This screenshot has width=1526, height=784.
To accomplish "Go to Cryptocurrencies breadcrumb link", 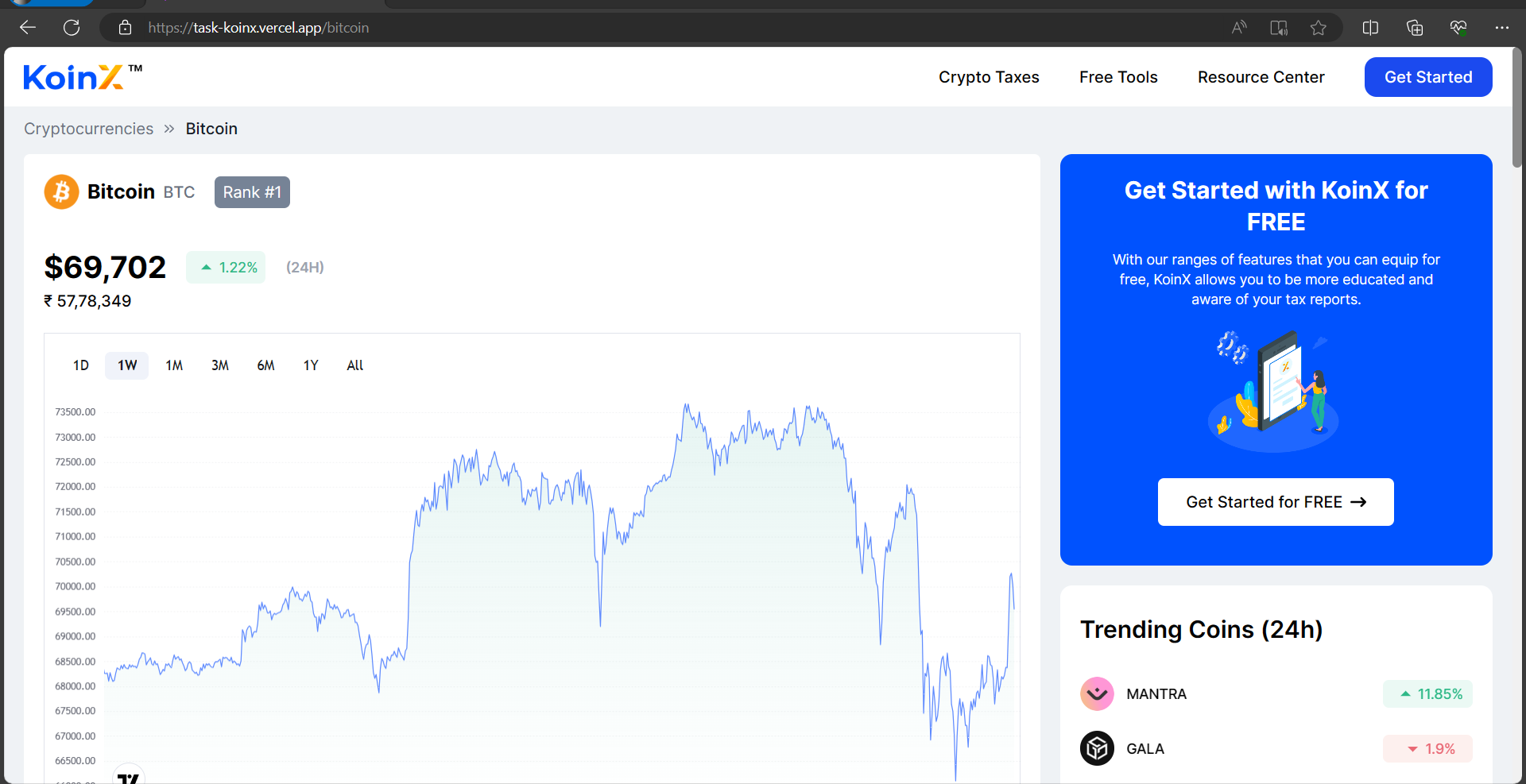I will pos(88,129).
